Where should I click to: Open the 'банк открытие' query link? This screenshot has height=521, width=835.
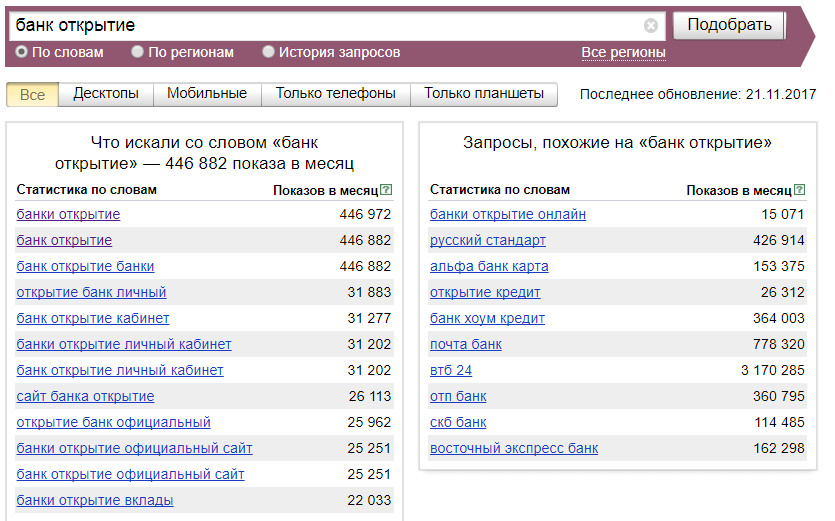(x=64, y=240)
